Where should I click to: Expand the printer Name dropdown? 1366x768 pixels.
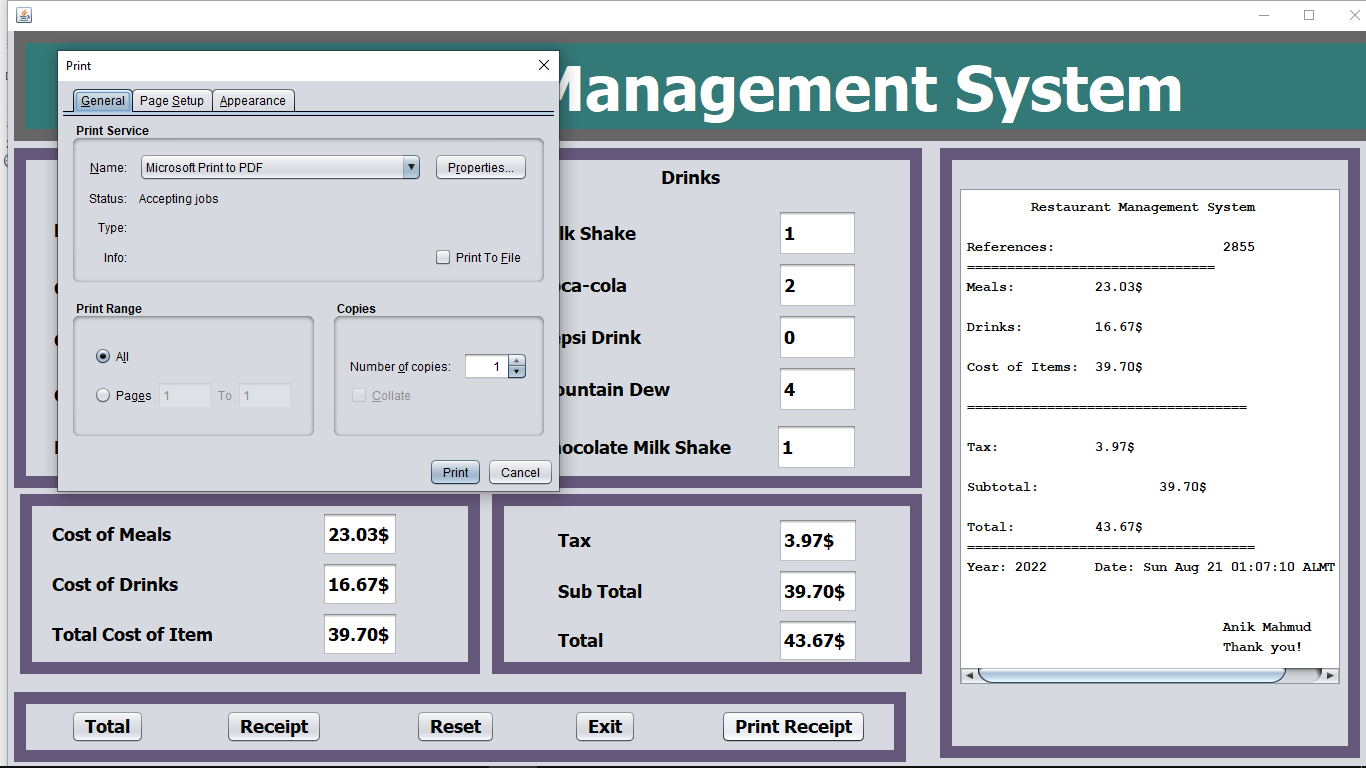click(x=411, y=167)
